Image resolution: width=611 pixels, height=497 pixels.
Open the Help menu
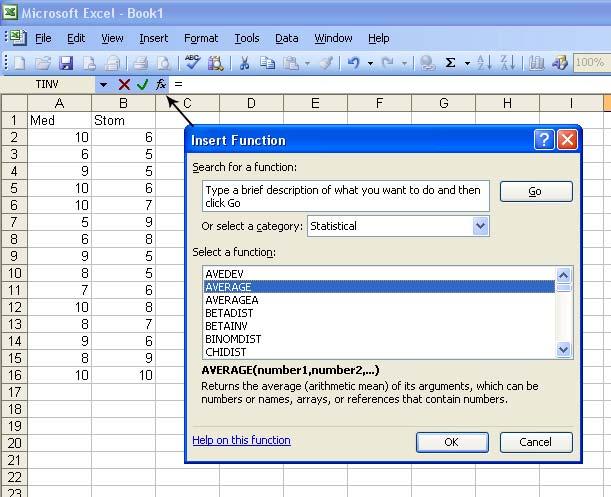click(x=378, y=38)
